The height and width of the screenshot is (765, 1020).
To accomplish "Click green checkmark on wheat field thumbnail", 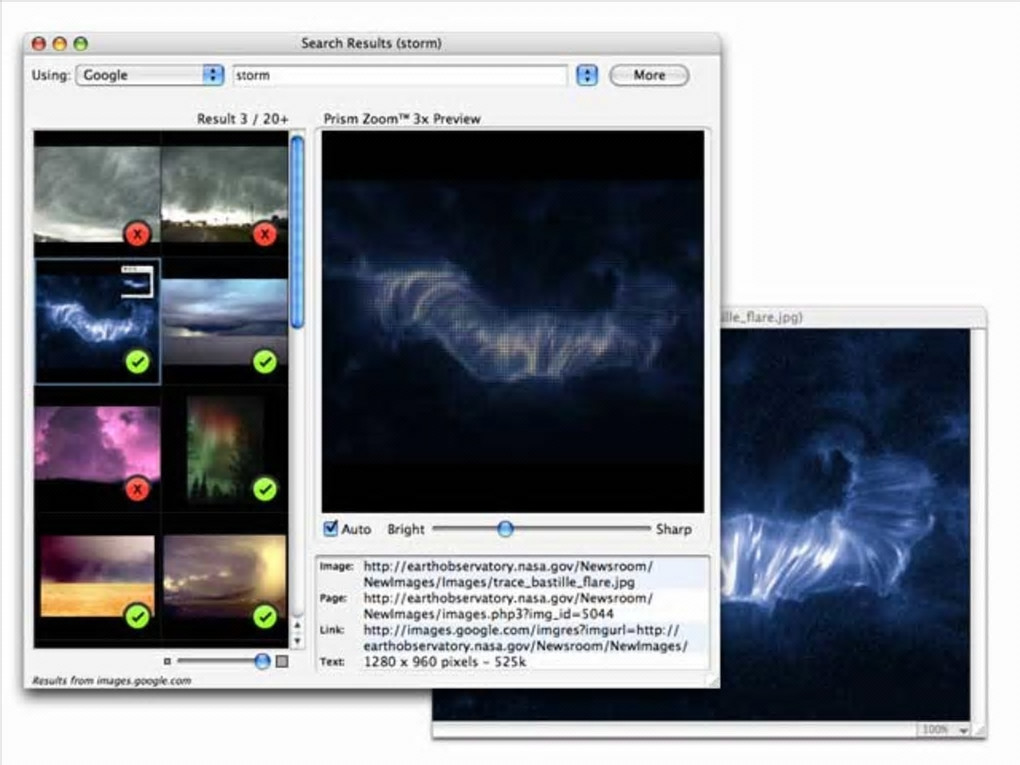I will click(137, 617).
